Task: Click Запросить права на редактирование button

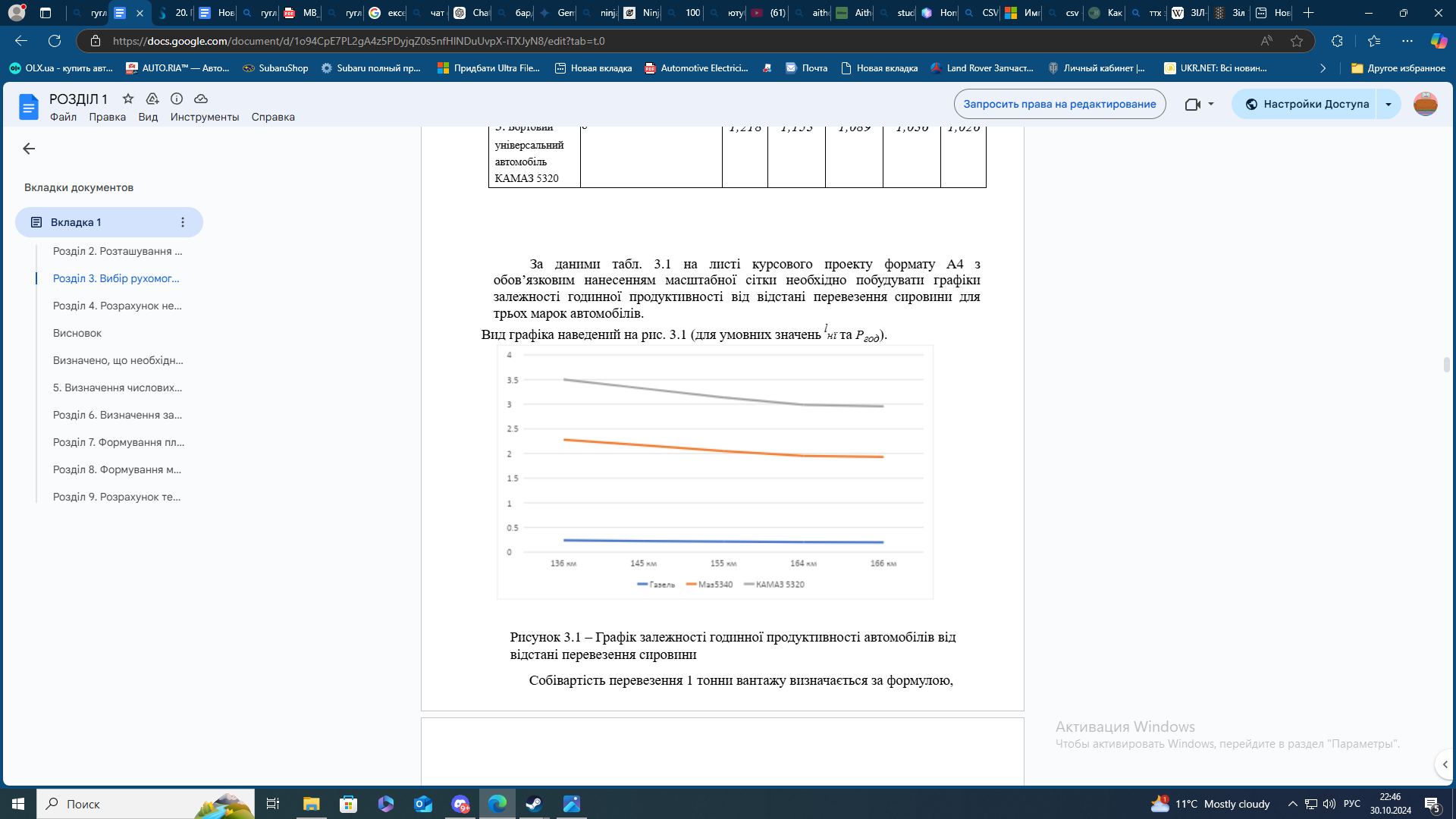Action: (x=1059, y=104)
